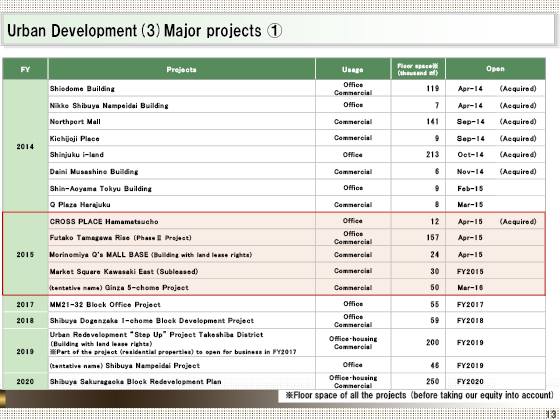The width and height of the screenshot is (560, 420).
Task: Select the "Projects" column header
Action: coord(181,69)
